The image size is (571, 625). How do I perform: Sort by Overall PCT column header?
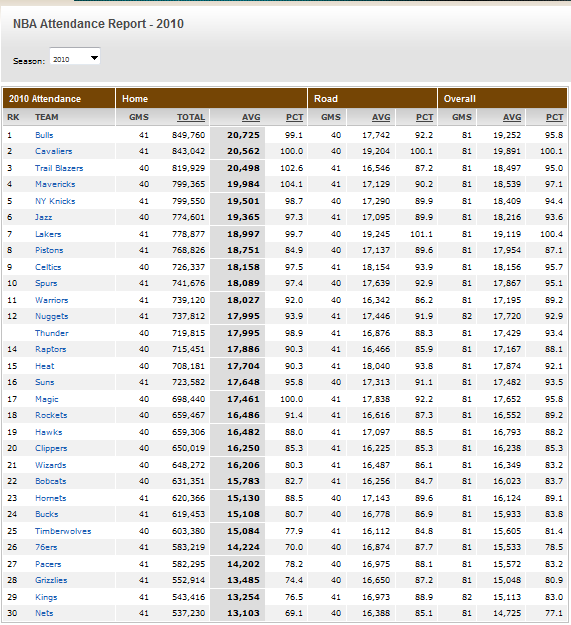point(554,117)
